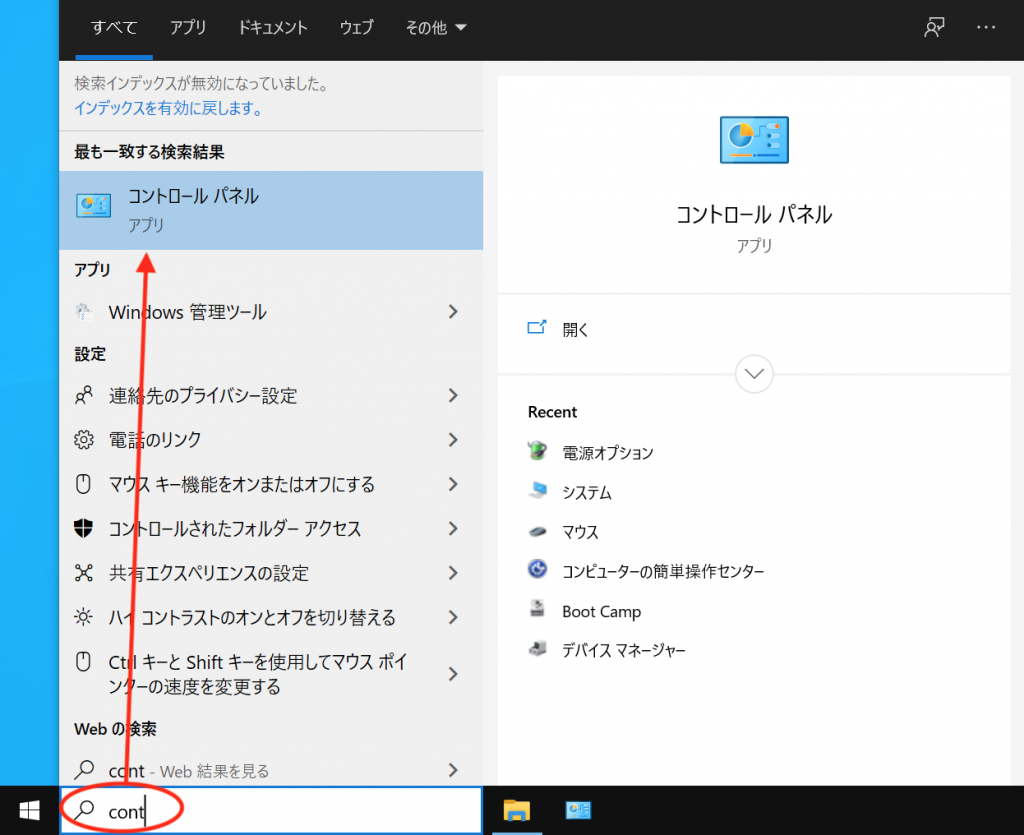Screen dimensions: 1024x835
Task: Open File Explorer from the taskbar
Action: pyautogui.click(x=517, y=810)
